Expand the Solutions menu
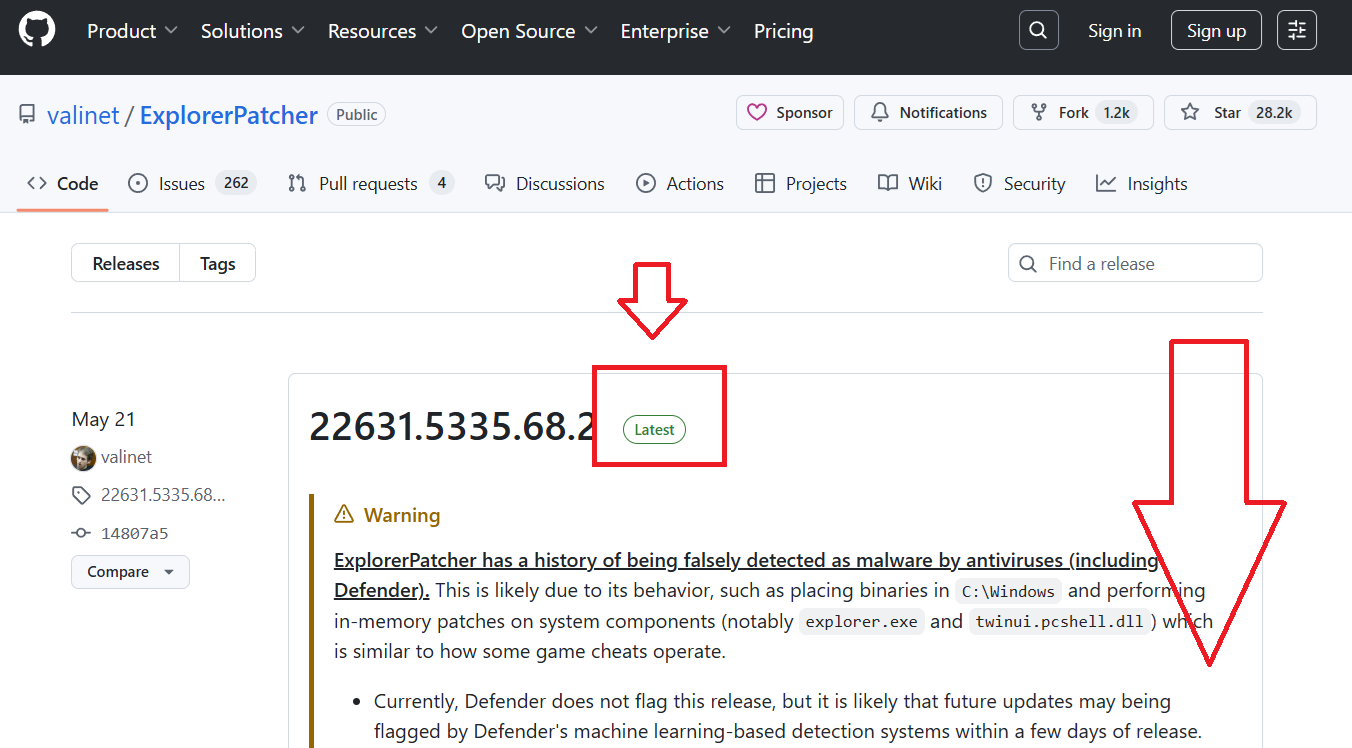The image size is (1352, 748). (x=252, y=31)
